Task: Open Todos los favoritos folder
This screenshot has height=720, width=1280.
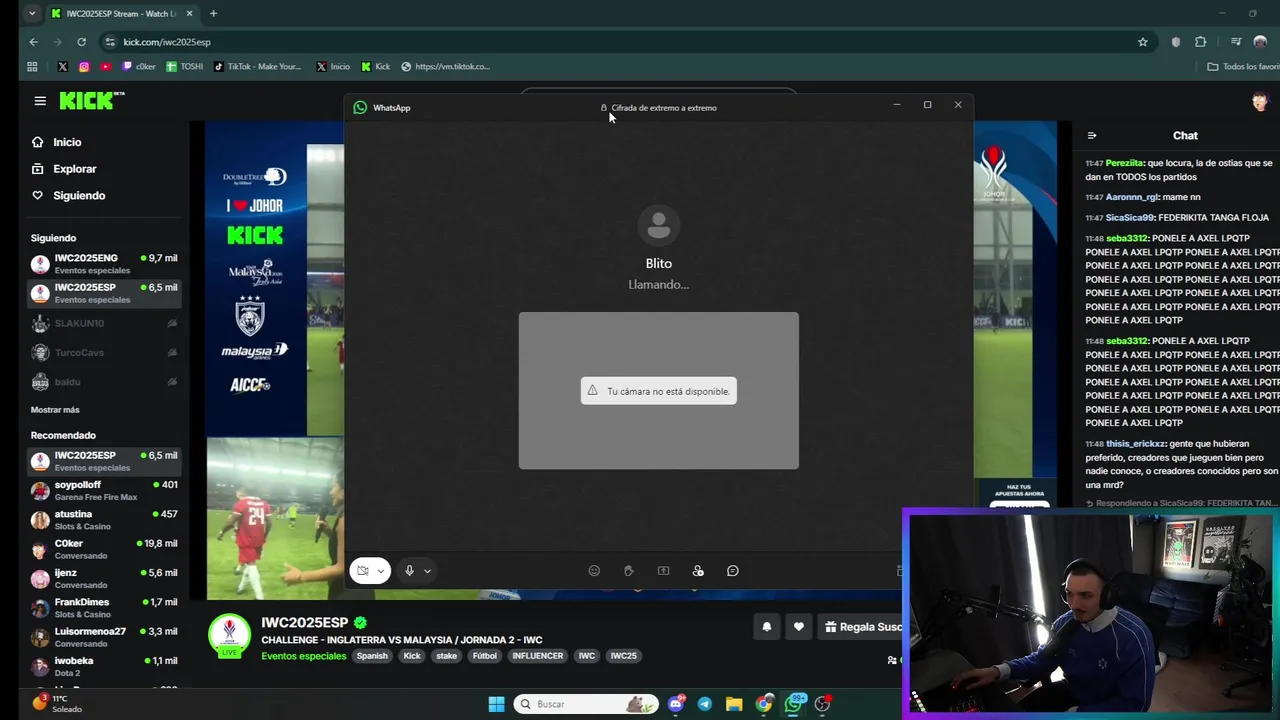Action: pos(1243,67)
